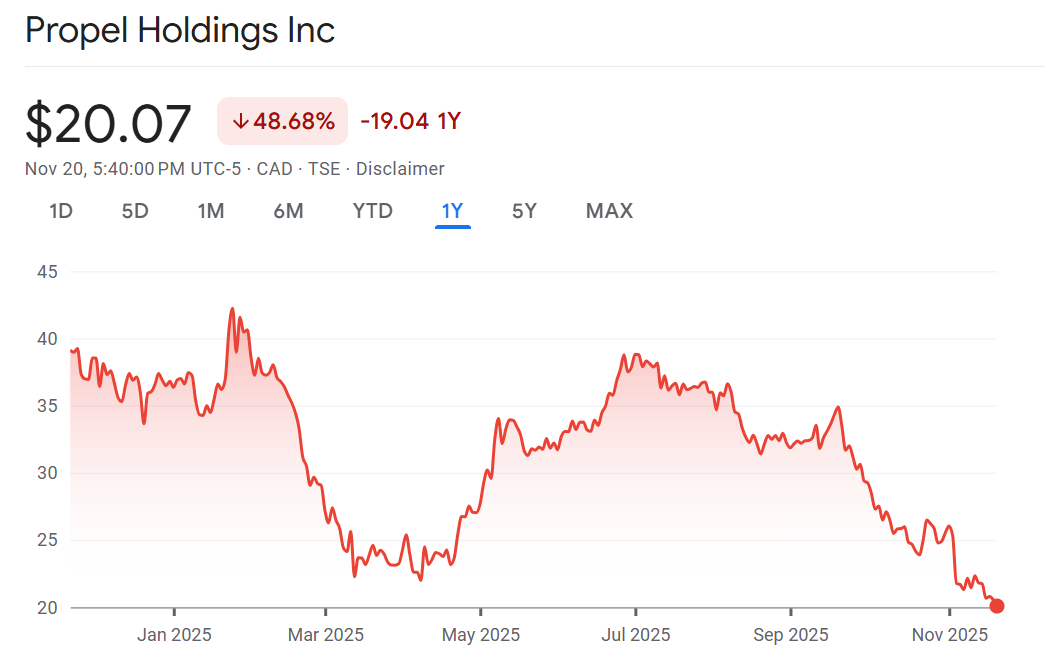The height and width of the screenshot is (664, 1045).
Task: Switch chart to 5Y range
Action: [524, 211]
